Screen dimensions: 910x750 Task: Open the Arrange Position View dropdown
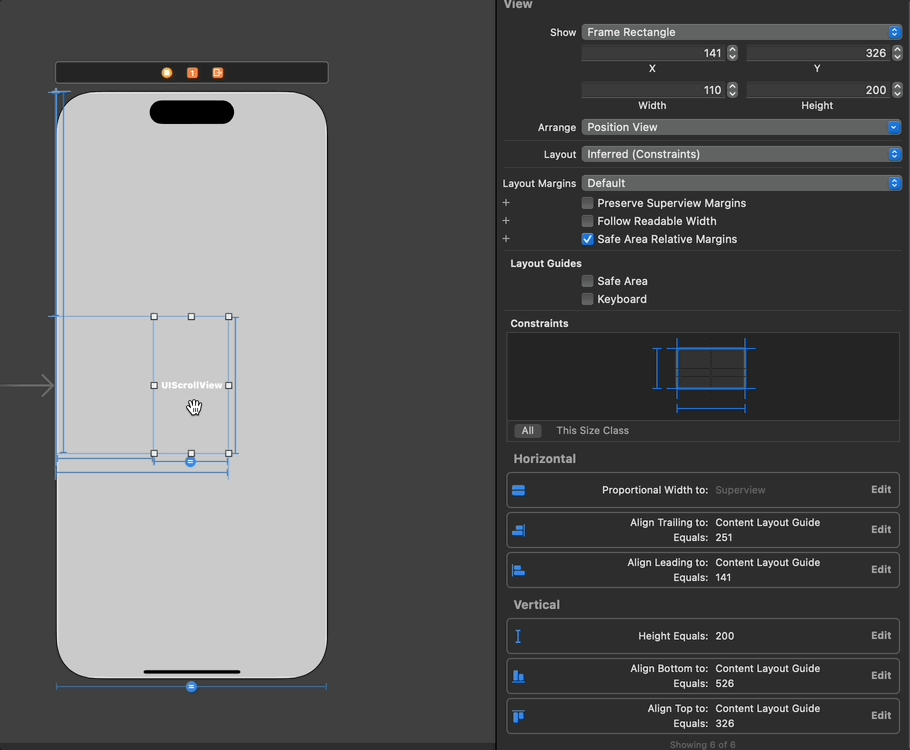click(x=741, y=127)
